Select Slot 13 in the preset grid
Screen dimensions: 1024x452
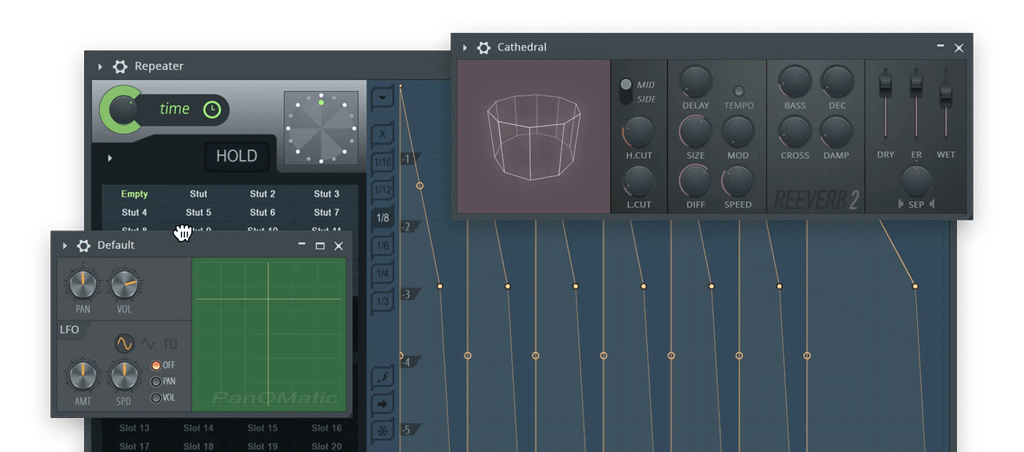click(x=135, y=428)
